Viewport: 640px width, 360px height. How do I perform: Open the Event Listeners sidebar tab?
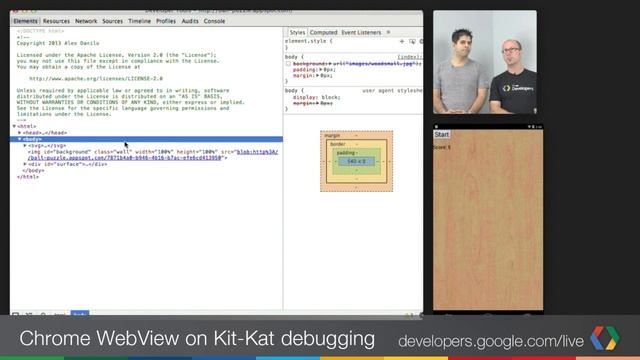[361, 32]
